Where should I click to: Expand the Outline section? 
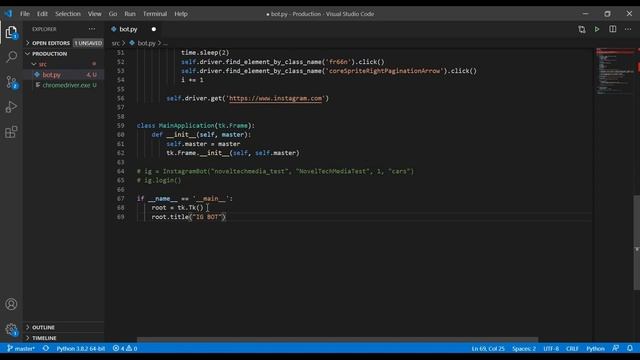[43, 327]
